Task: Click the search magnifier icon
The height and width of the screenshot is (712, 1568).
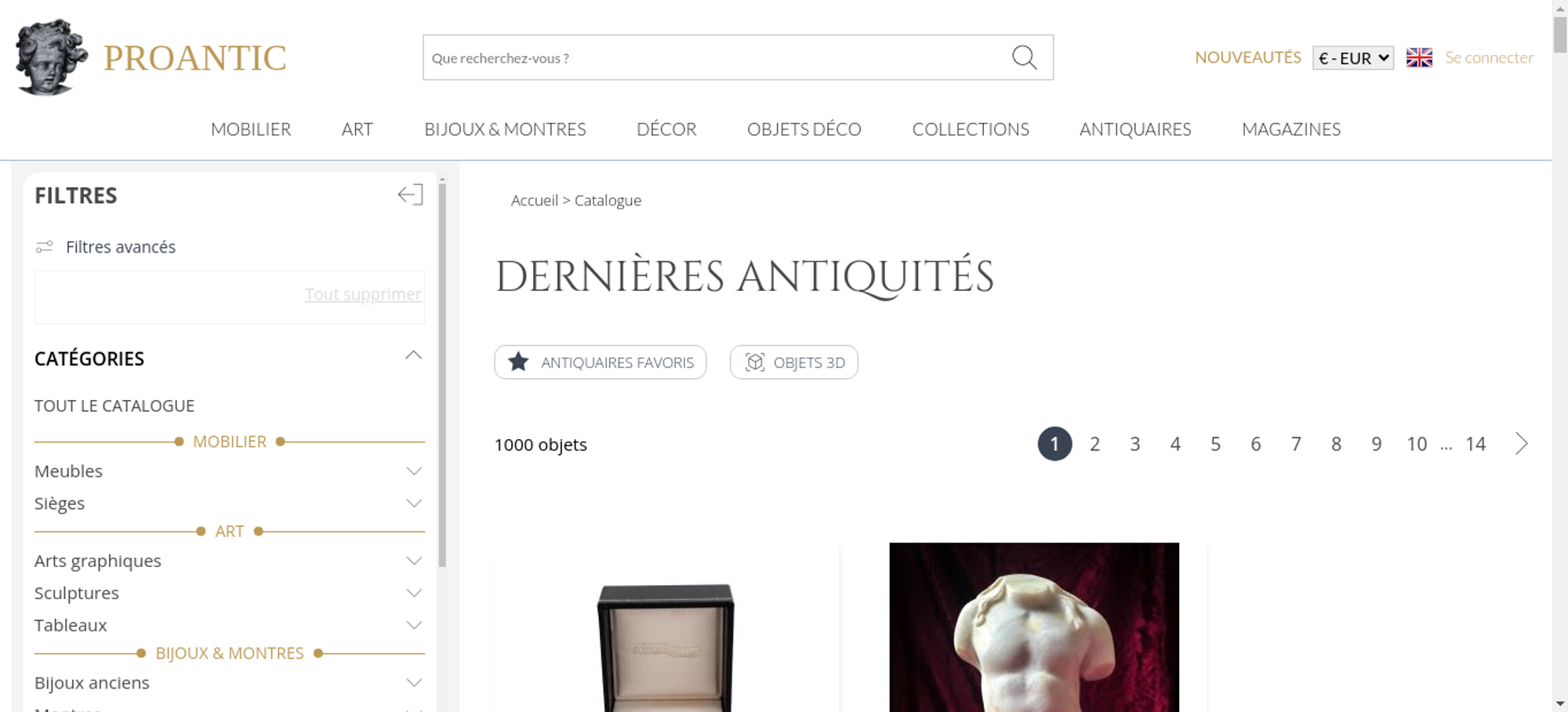Action: 1024,57
